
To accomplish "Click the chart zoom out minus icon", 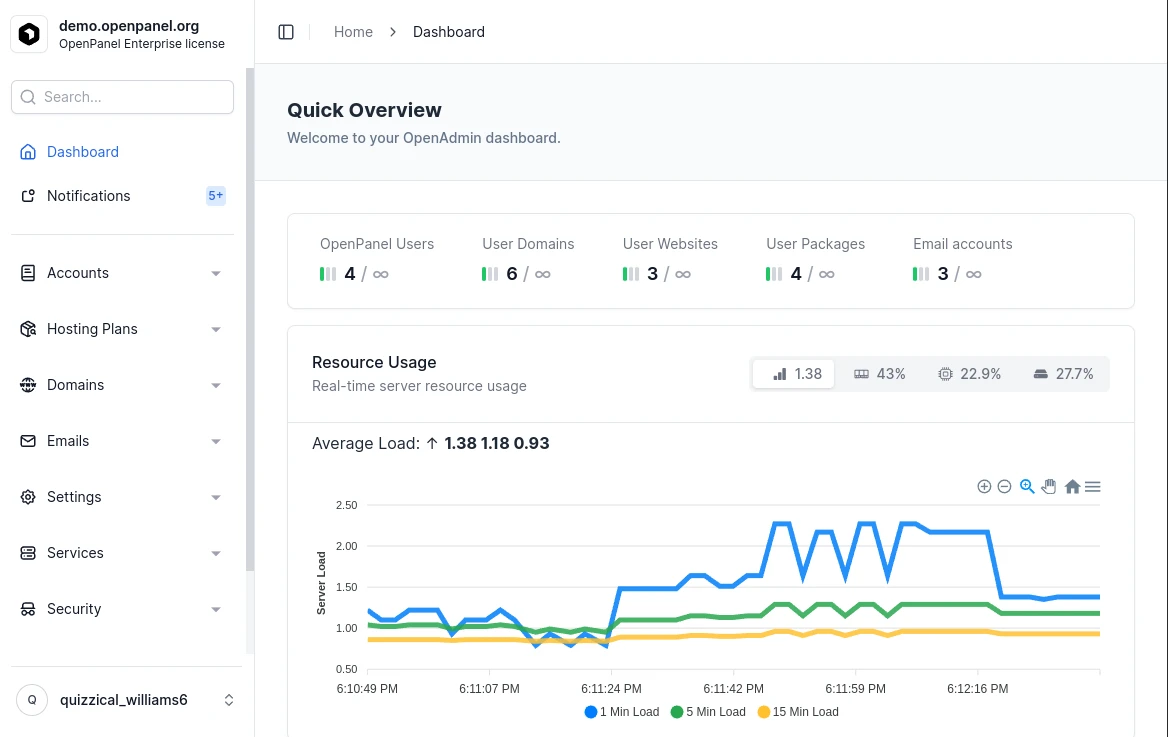I will click(x=1004, y=487).
